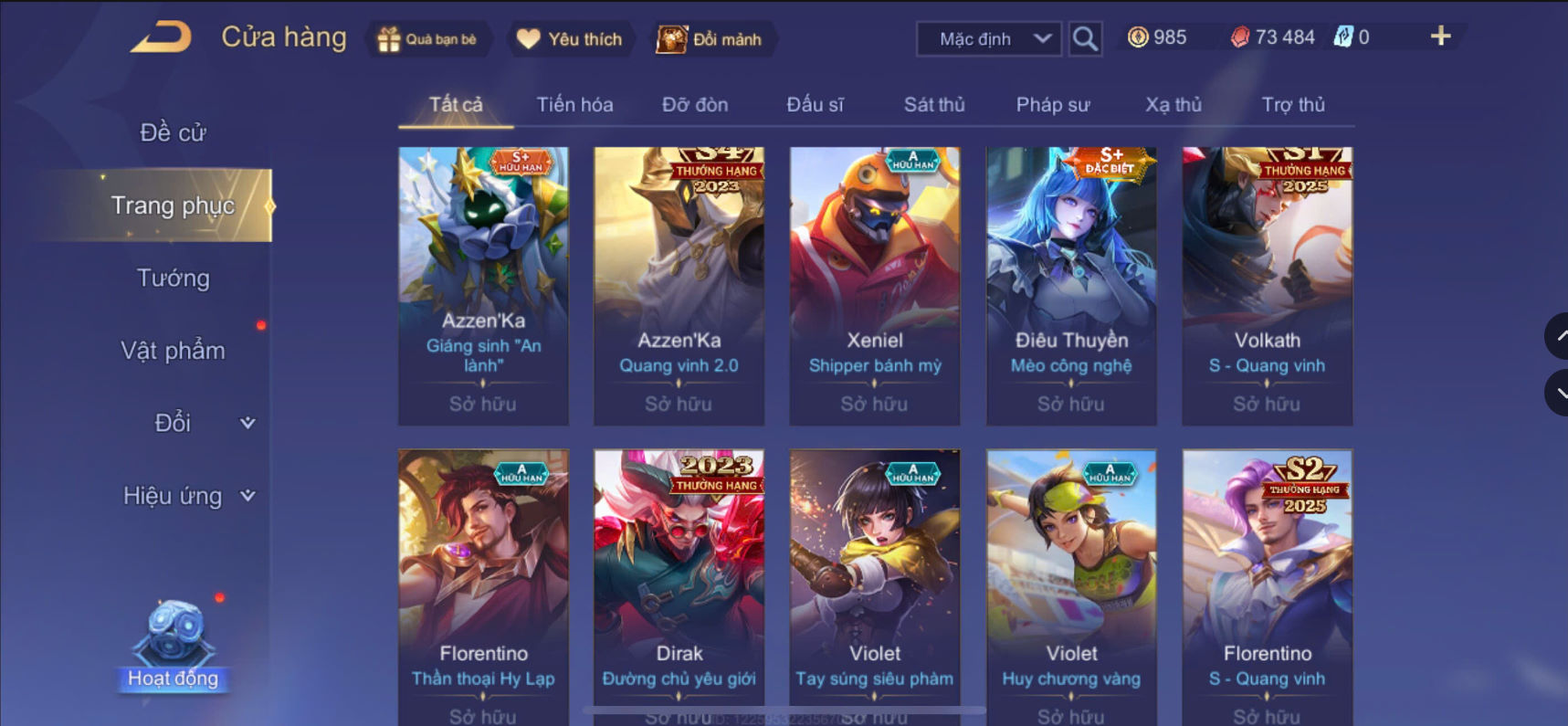Click the Quà bạn bè gift icon
This screenshot has height=726, width=1568.
tap(389, 39)
